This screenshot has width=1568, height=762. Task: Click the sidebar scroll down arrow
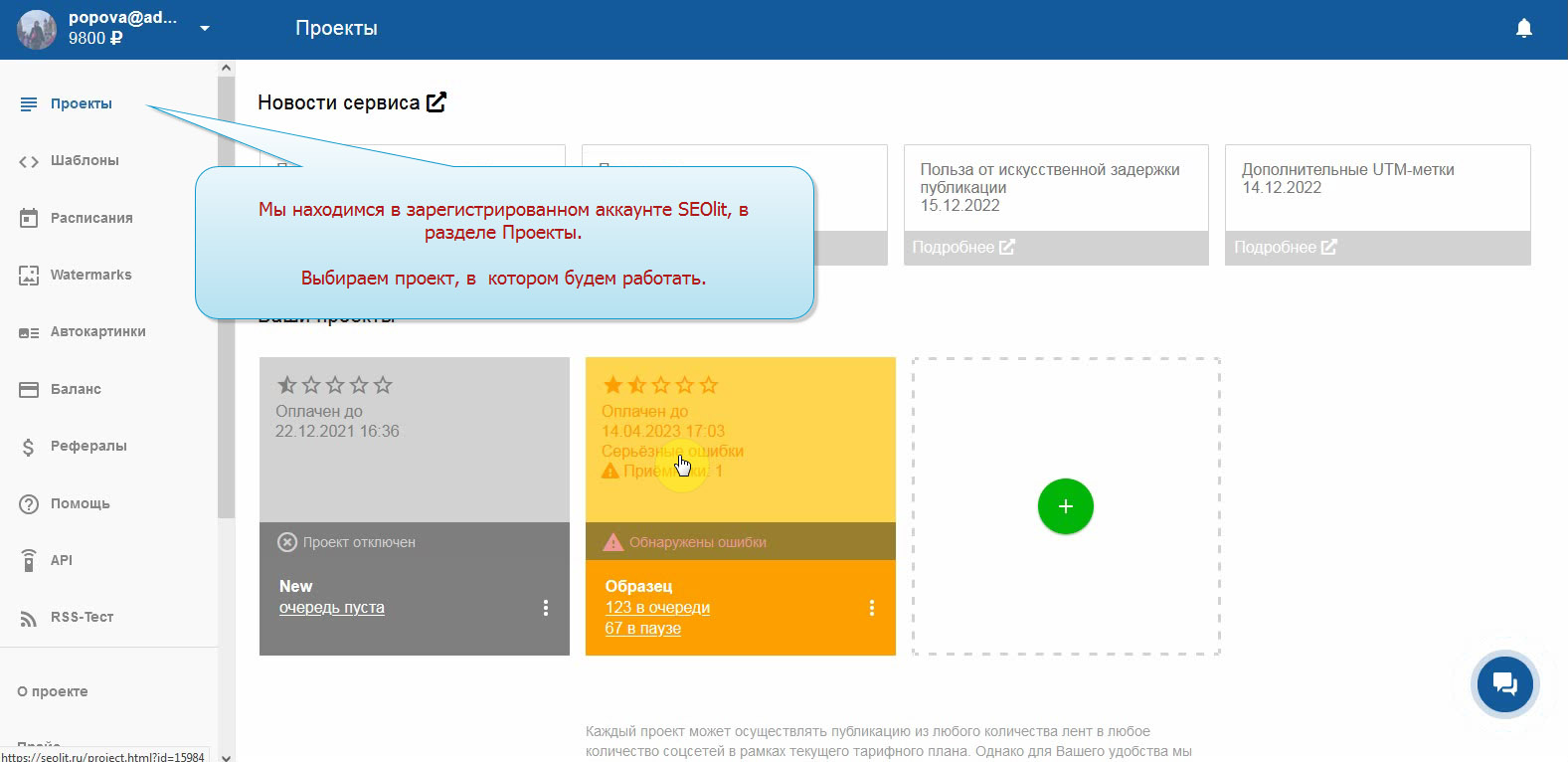pos(226,755)
